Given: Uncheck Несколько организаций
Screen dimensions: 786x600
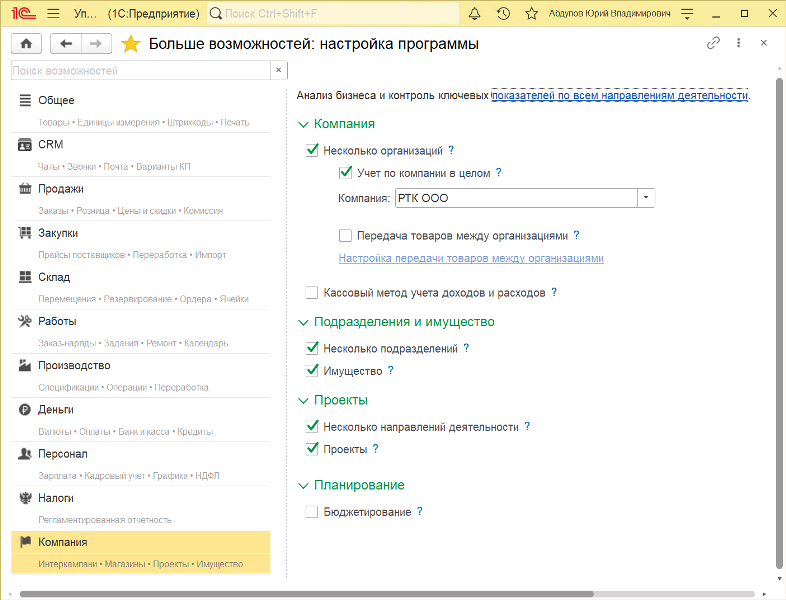Looking at the screenshot, I should (312, 150).
